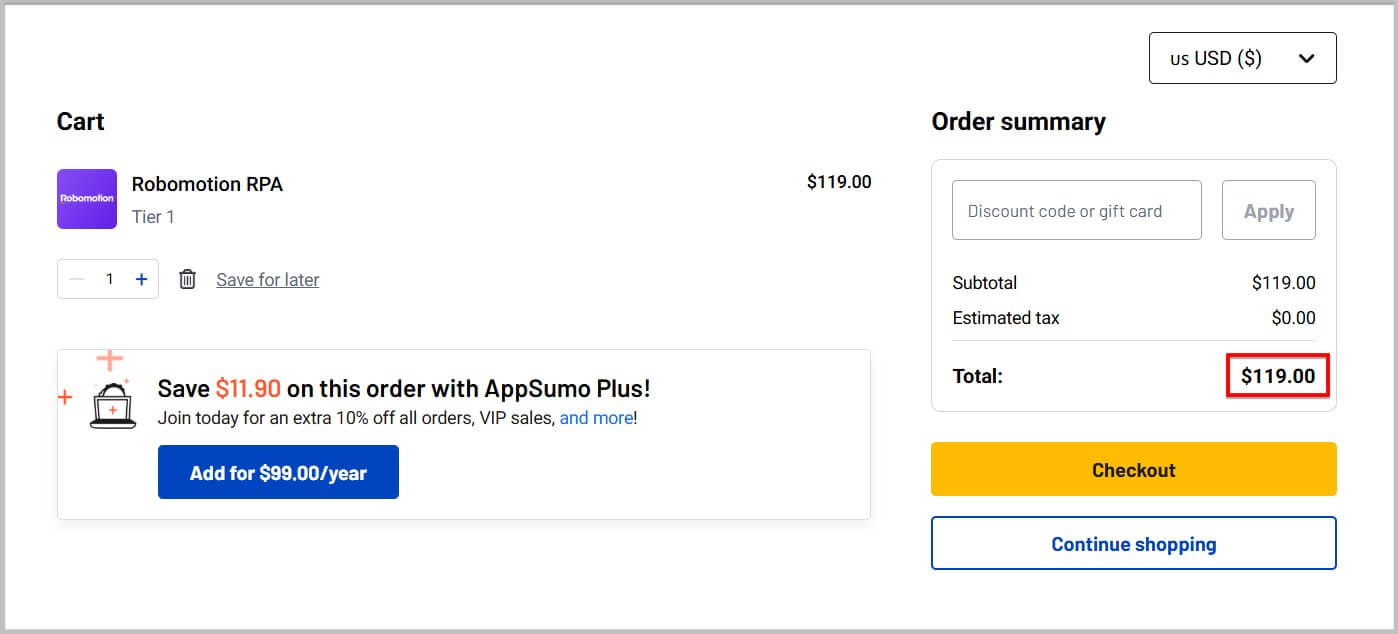Click Save for later under the cart item
The image size is (1398, 634).
pos(267,279)
